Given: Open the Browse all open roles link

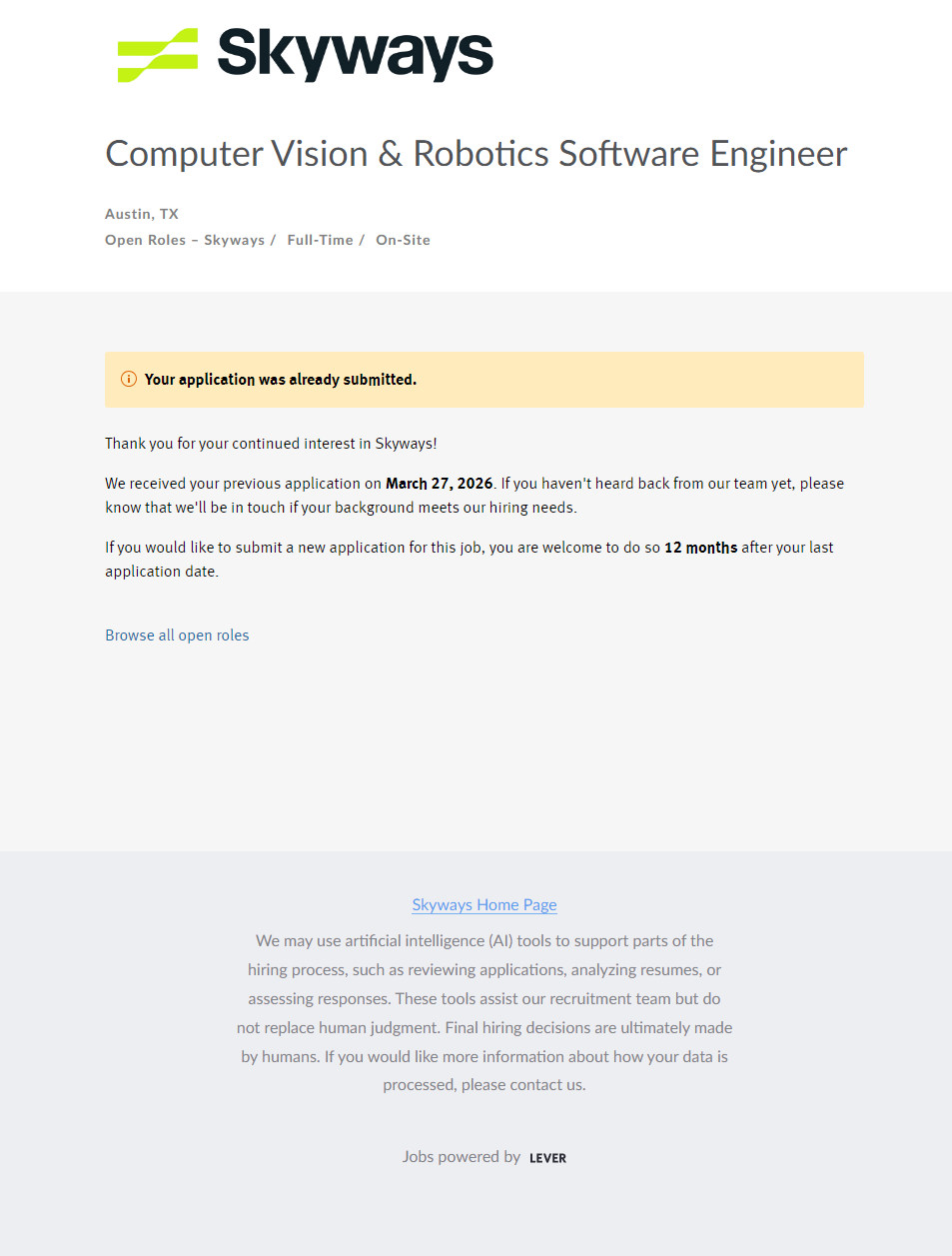Looking at the screenshot, I should point(177,635).
